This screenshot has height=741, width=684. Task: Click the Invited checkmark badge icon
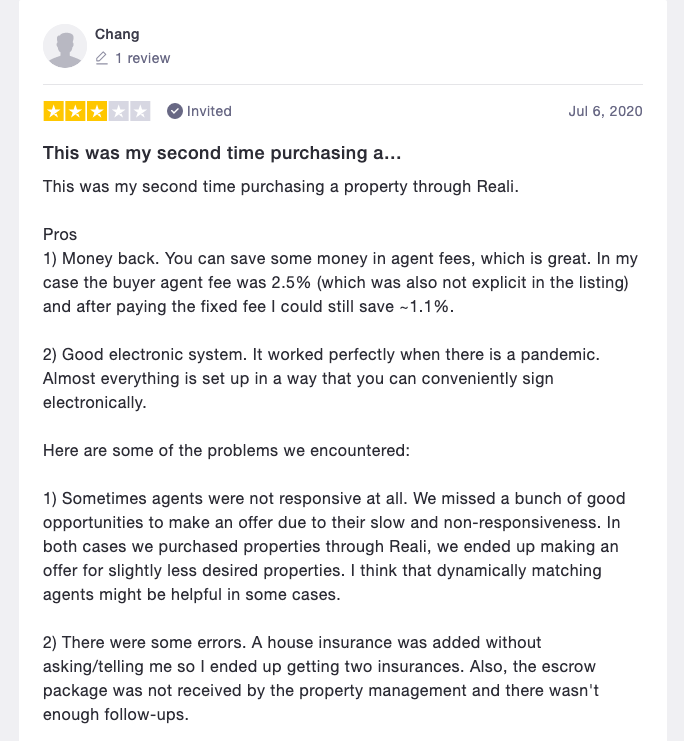click(175, 111)
